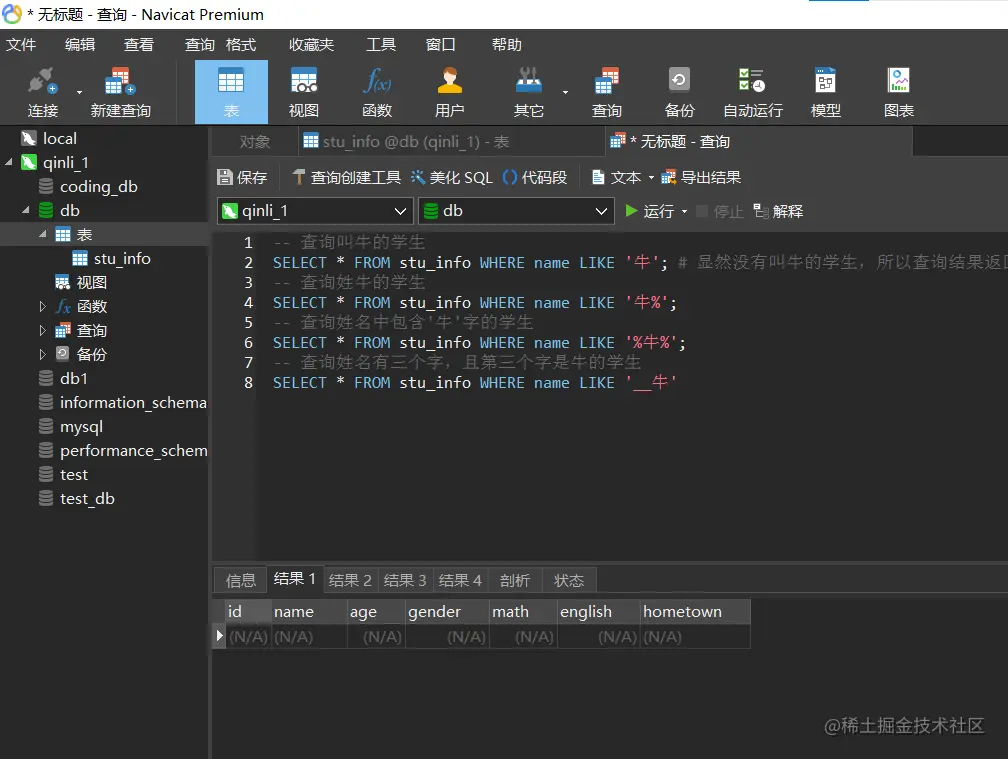Expand the 备份 node in tree
1008x759 pixels.
coord(42,354)
